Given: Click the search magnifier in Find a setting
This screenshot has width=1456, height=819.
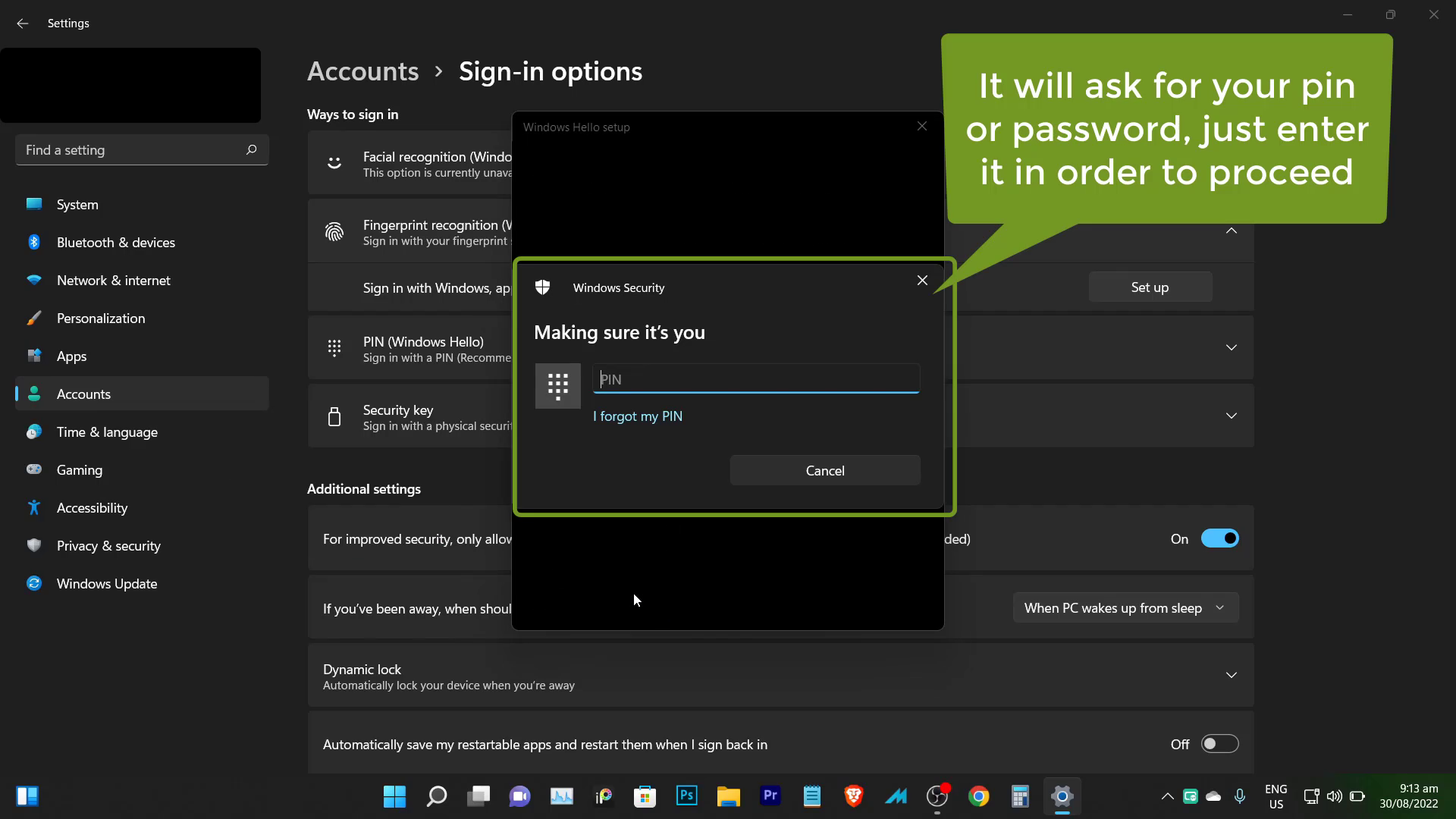Looking at the screenshot, I should [x=252, y=149].
